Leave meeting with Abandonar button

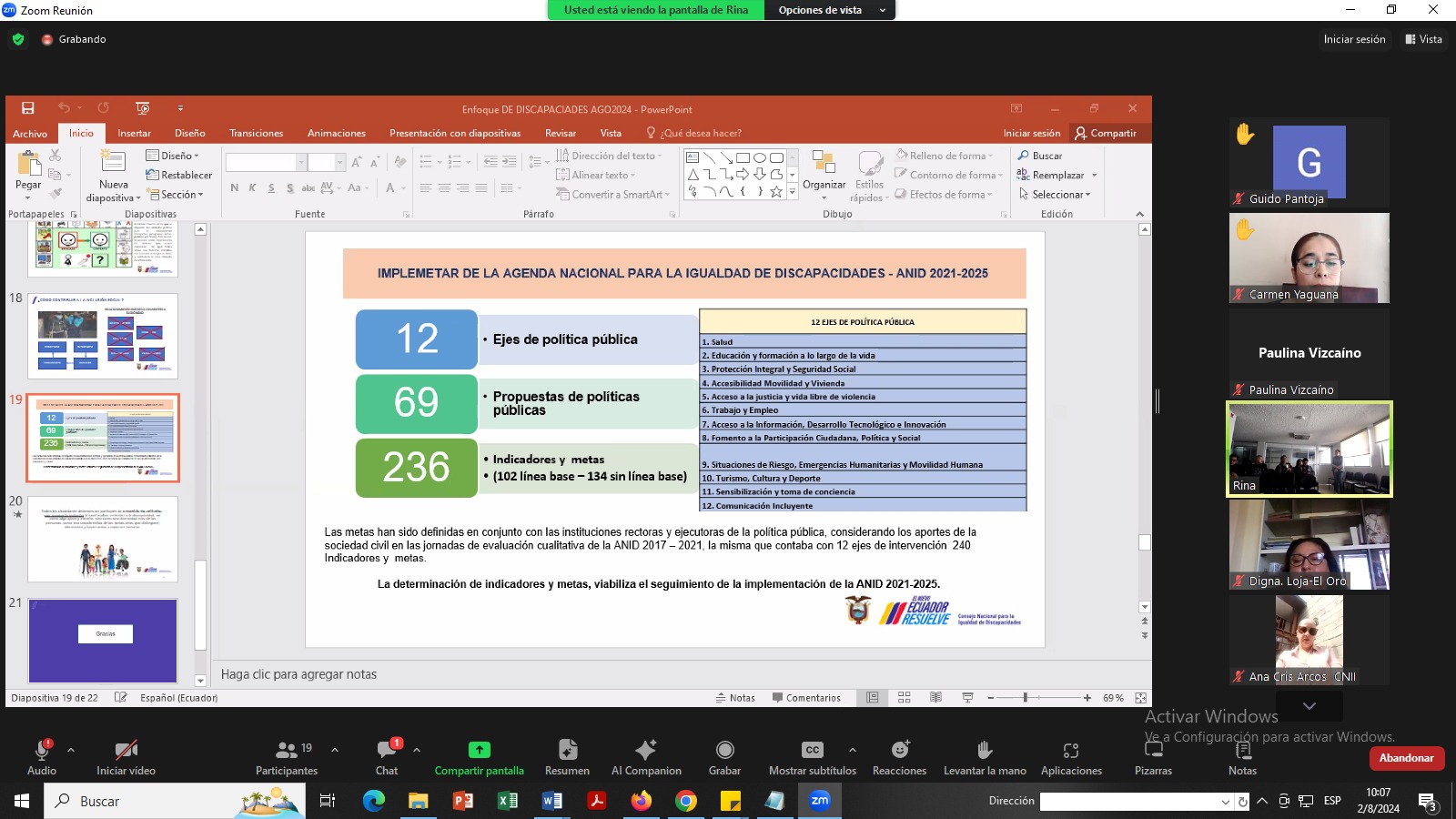(1406, 757)
